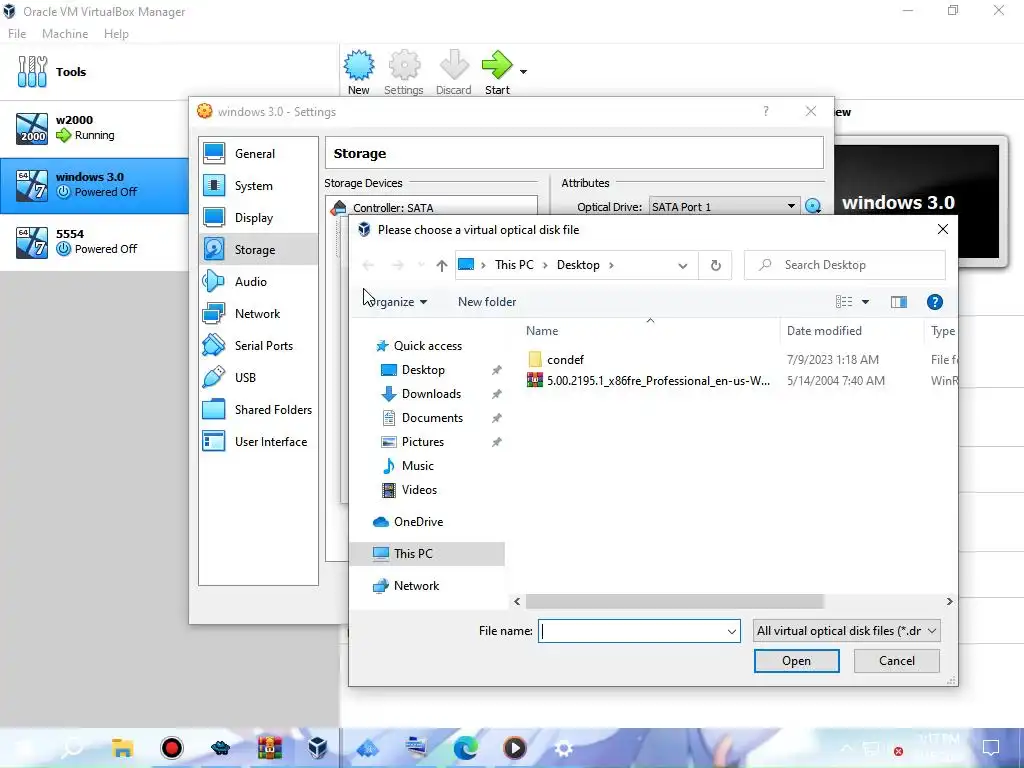Screen dimensions: 1024x768
Task: Change the view layout icon
Action: 844,302
